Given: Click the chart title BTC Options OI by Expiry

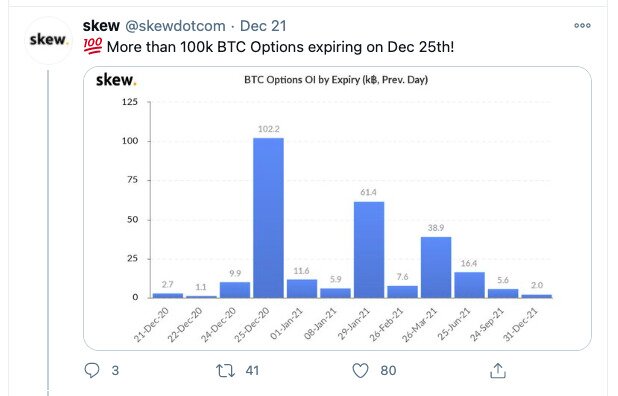Looking at the screenshot, I should [336, 80].
